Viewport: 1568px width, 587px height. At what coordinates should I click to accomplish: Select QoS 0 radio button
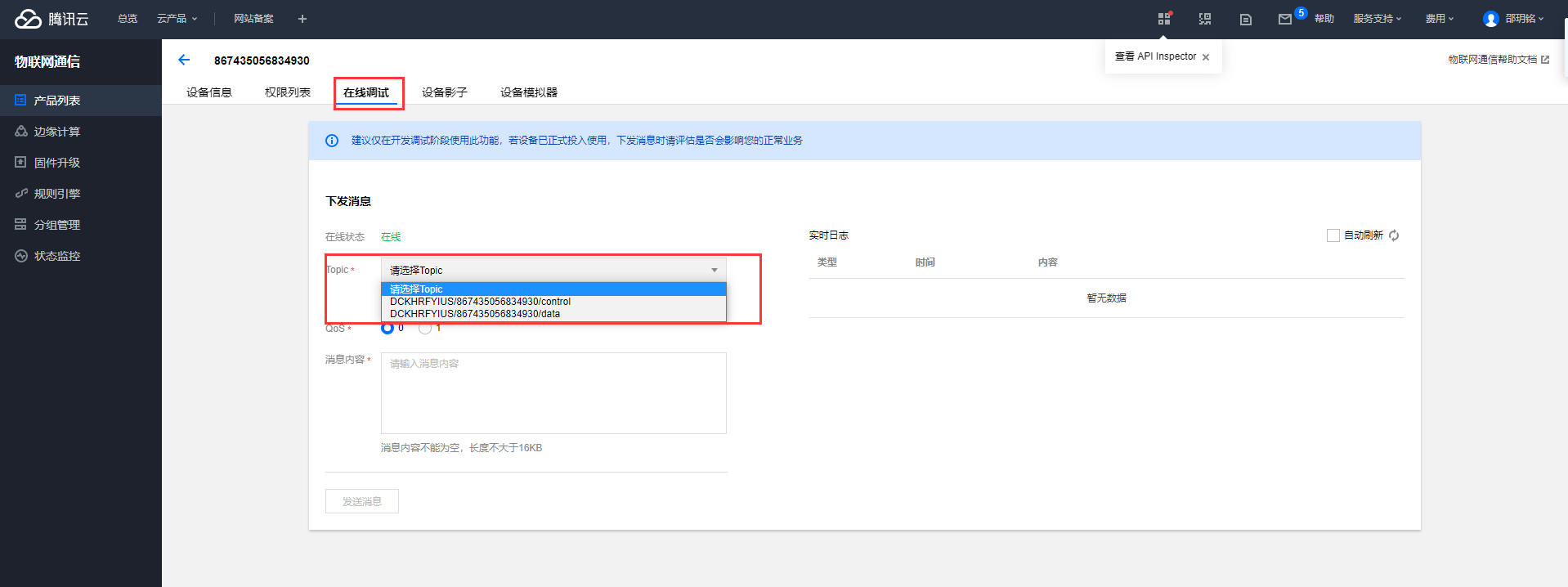pyautogui.click(x=388, y=328)
